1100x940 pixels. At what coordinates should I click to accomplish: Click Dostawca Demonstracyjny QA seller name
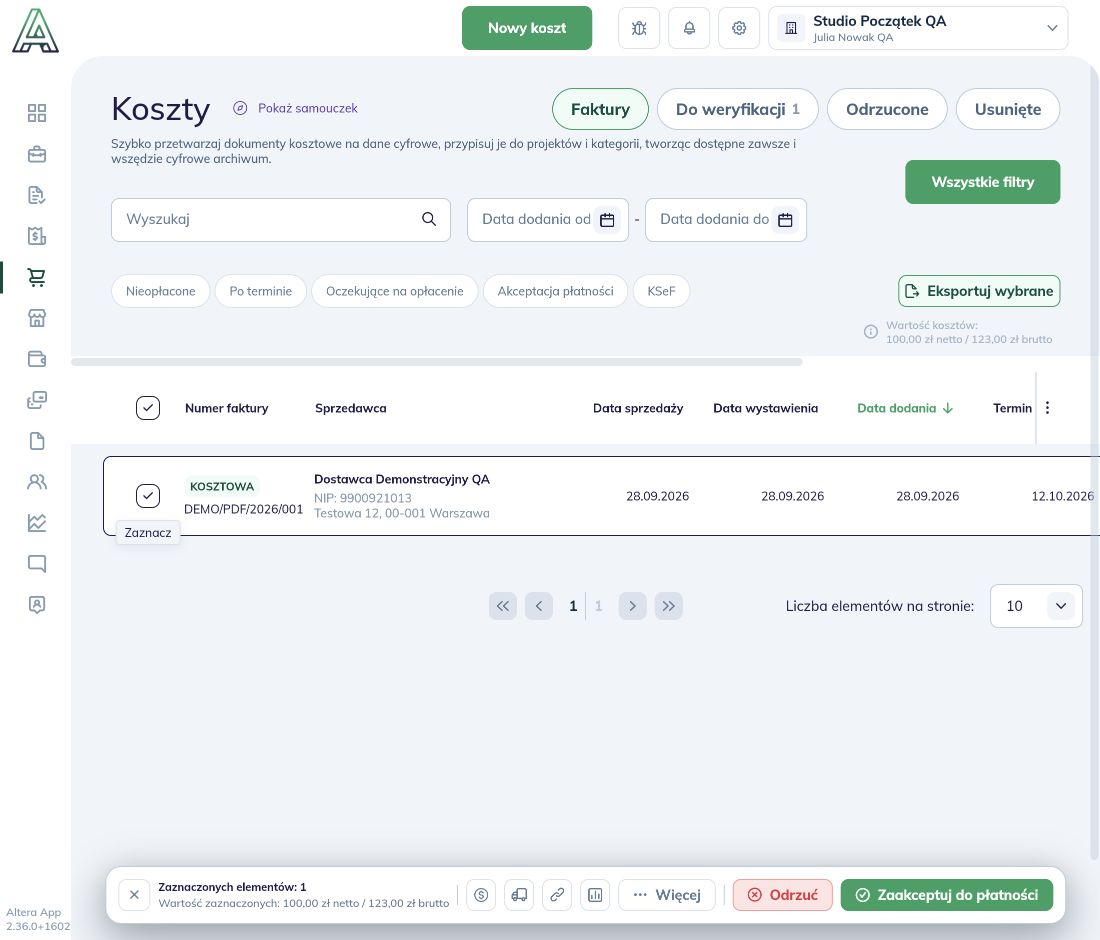pos(402,479)
